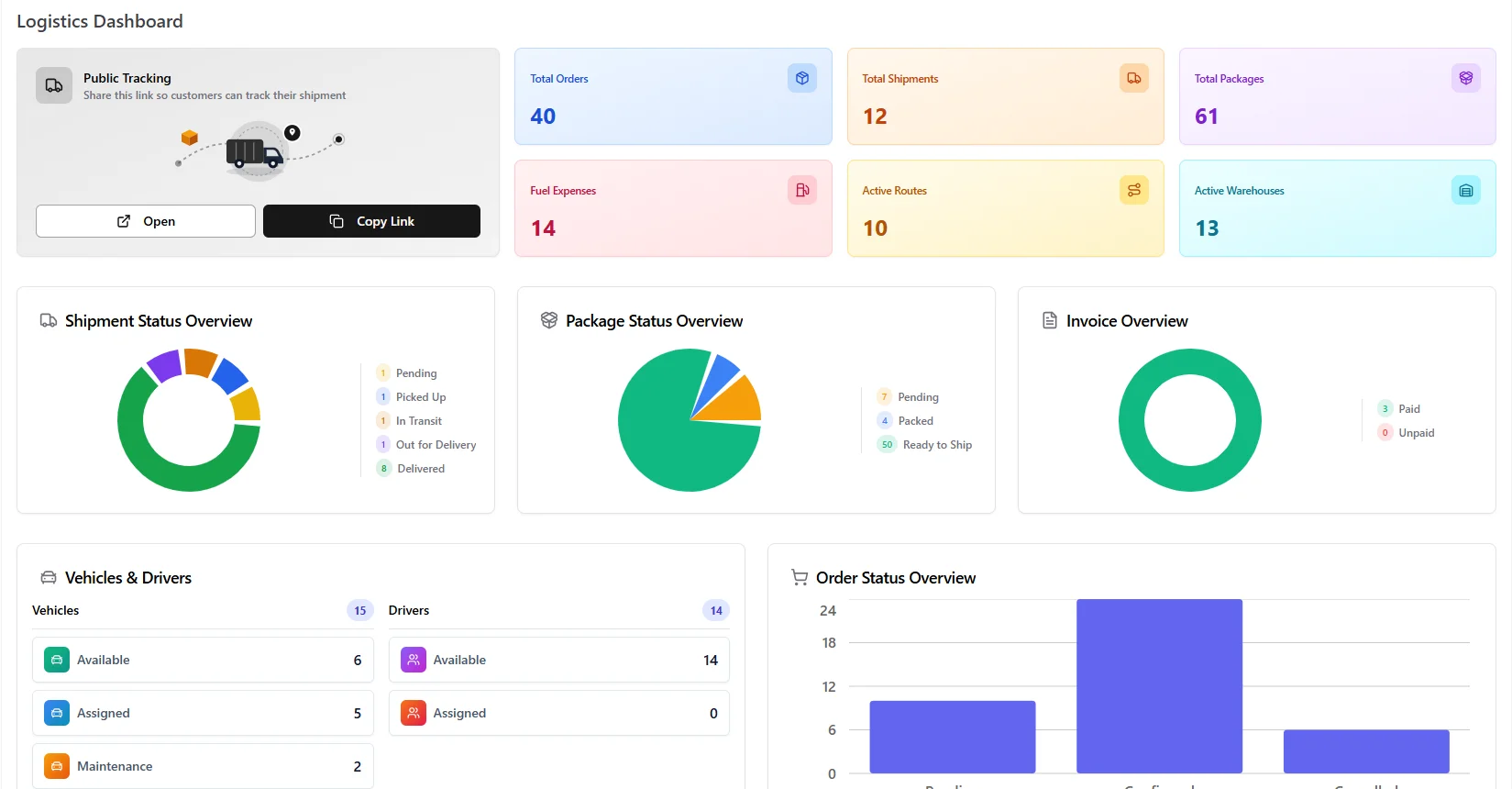Click the In Transit legend entry
Screen dimensions: 1512x789
[x=410, y=421]
